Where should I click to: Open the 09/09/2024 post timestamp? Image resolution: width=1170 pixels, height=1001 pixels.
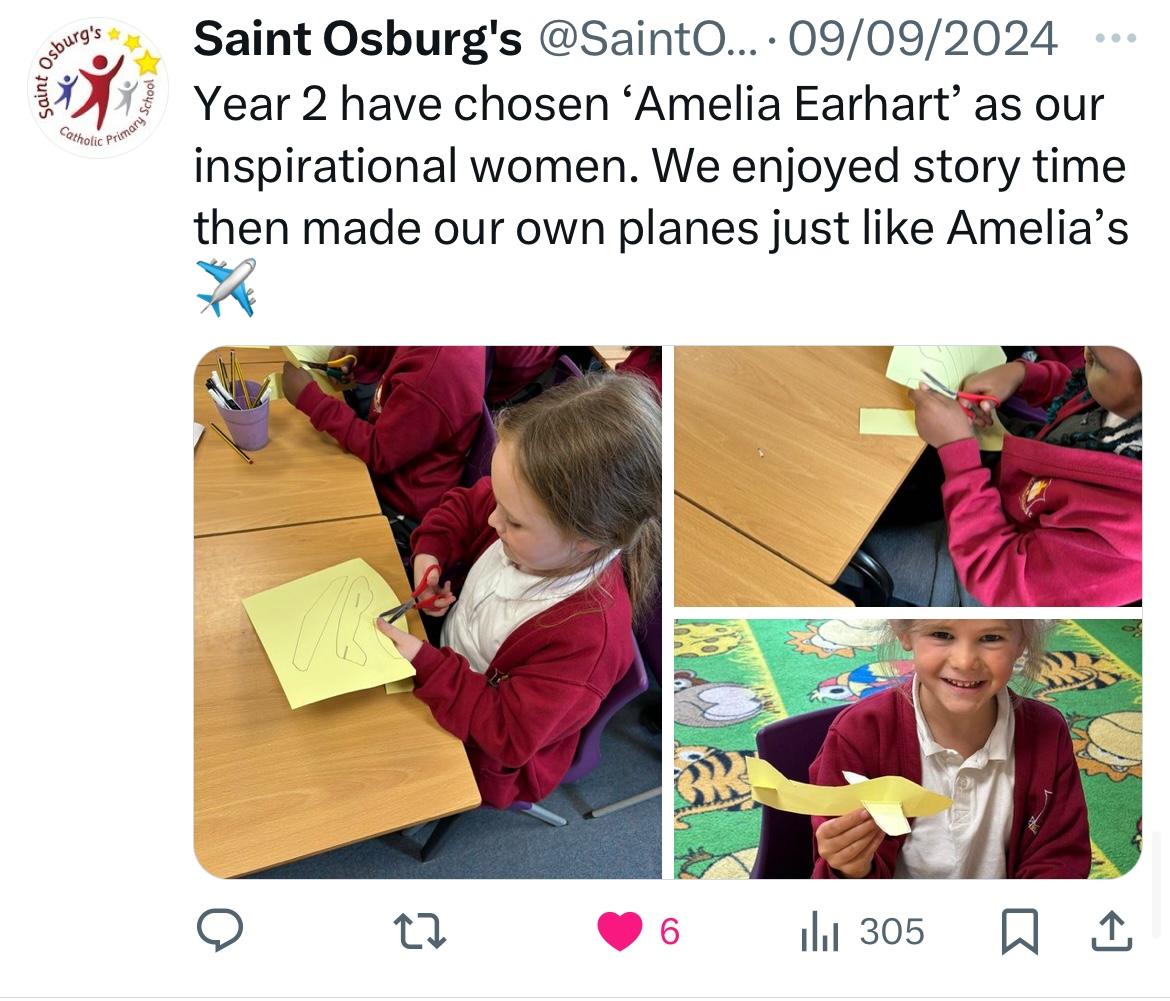922,39
